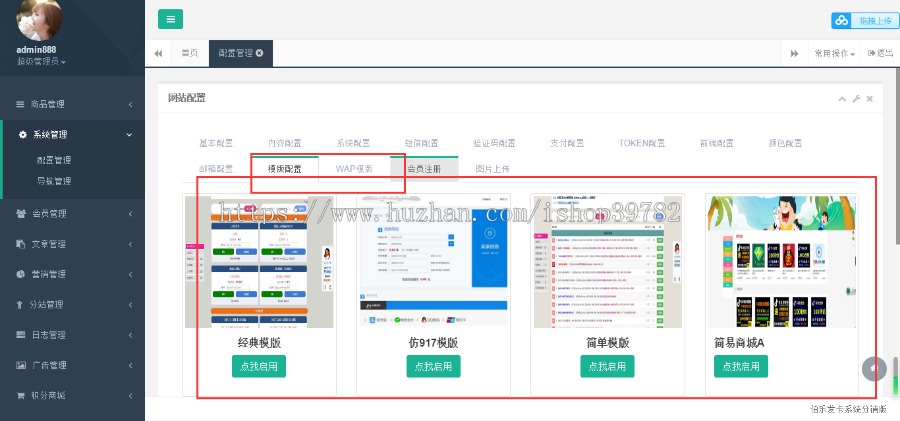Screen dimensions: 900x421
Task: Click the 仿917模版 preview thumbnail
Action: (433, 262)
